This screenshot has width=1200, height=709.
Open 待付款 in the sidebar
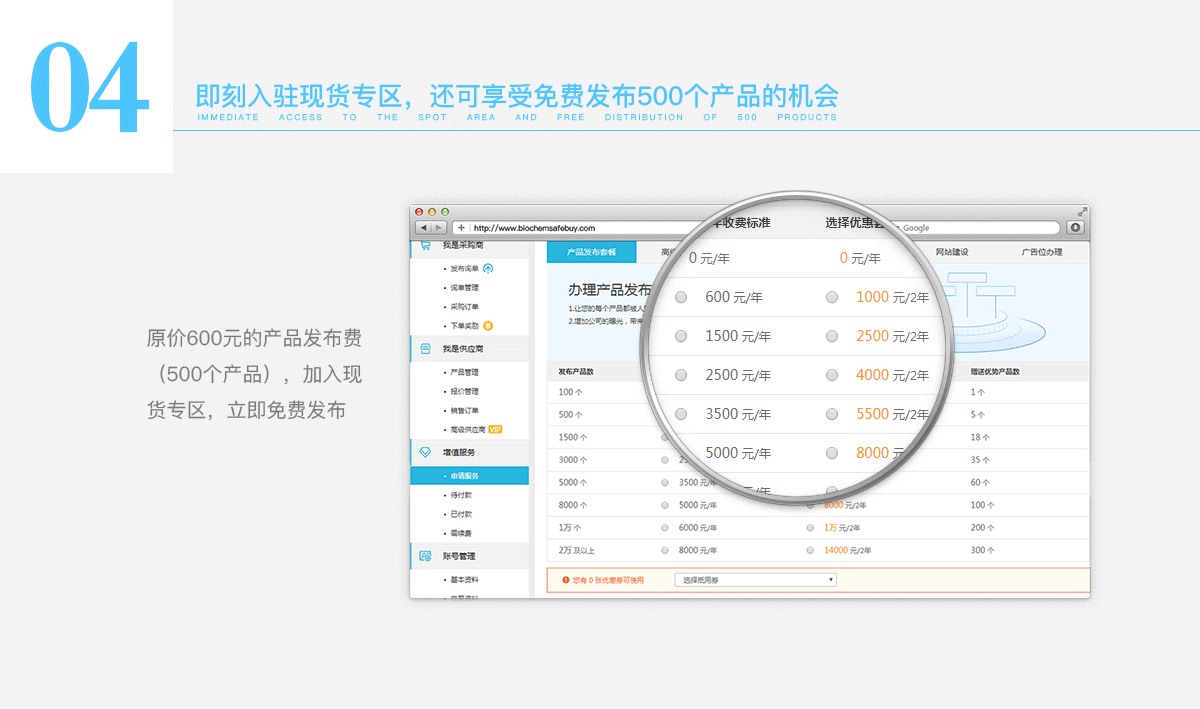coord(461,495)
